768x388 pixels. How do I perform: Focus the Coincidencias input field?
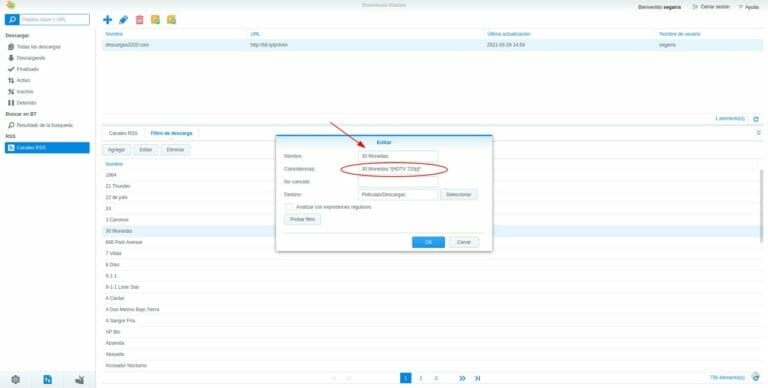point(398,169)
